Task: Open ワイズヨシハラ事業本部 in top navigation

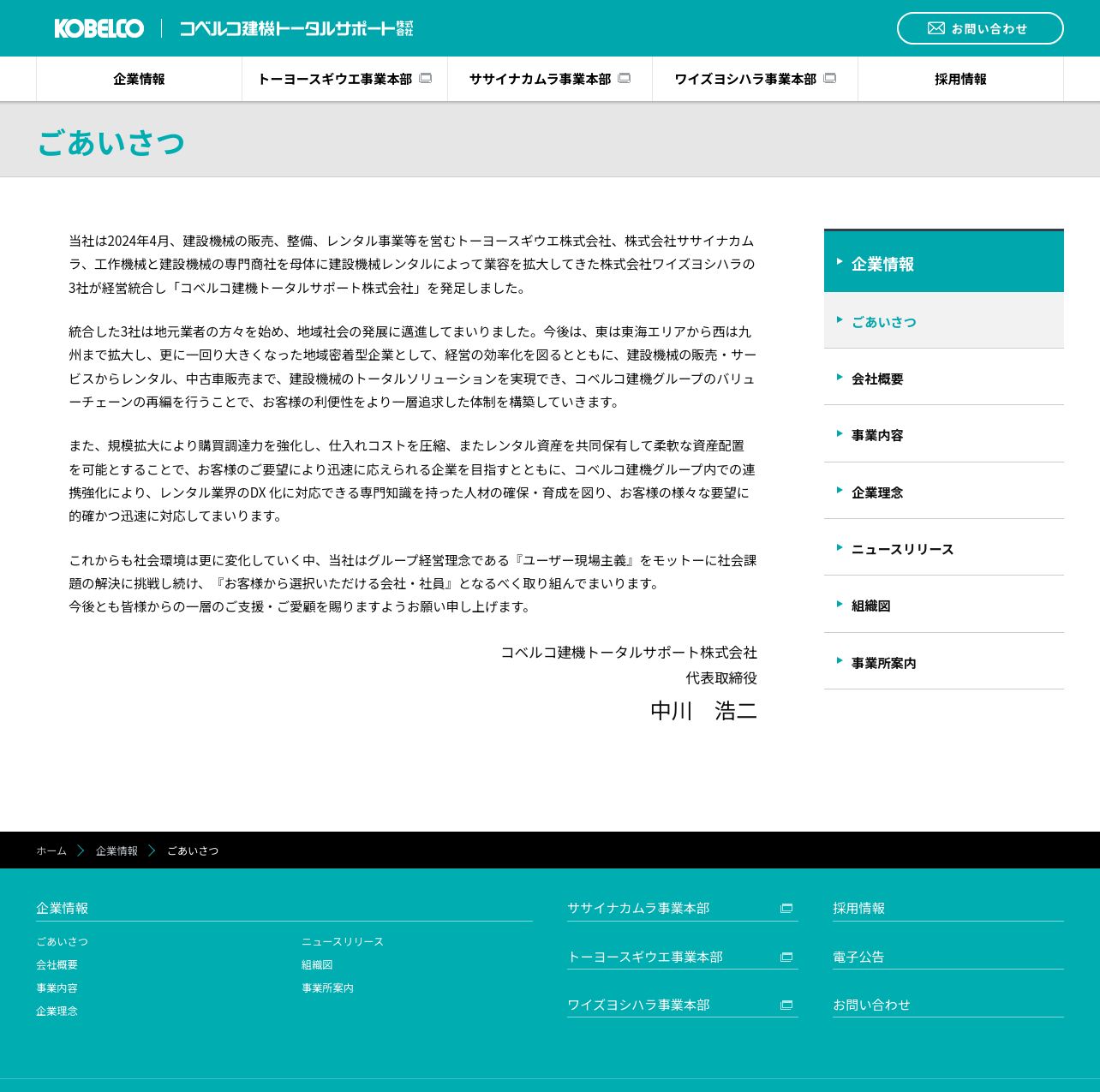Action: [x=755, y=79]
